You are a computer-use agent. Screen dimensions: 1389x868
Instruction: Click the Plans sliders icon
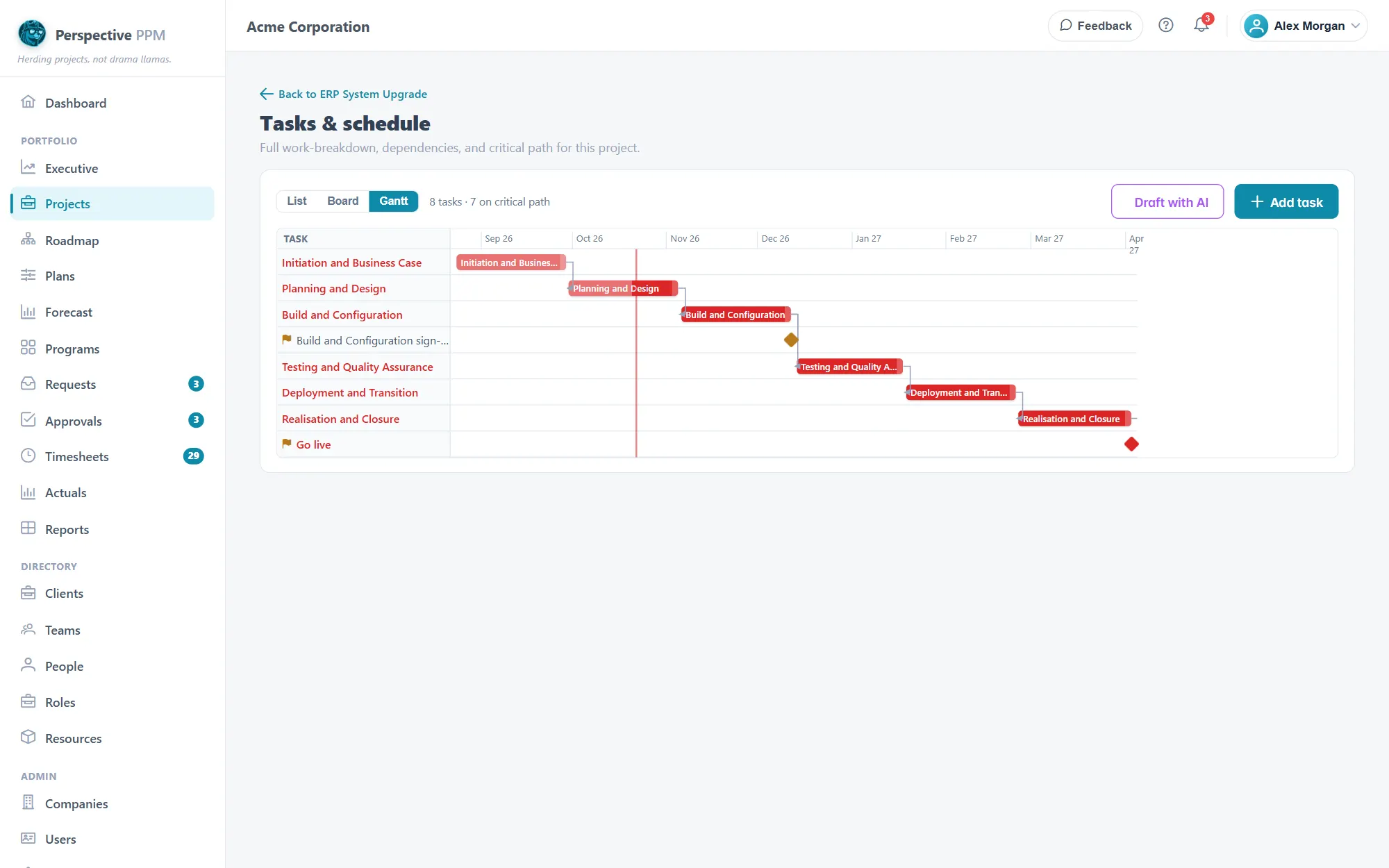28,275
